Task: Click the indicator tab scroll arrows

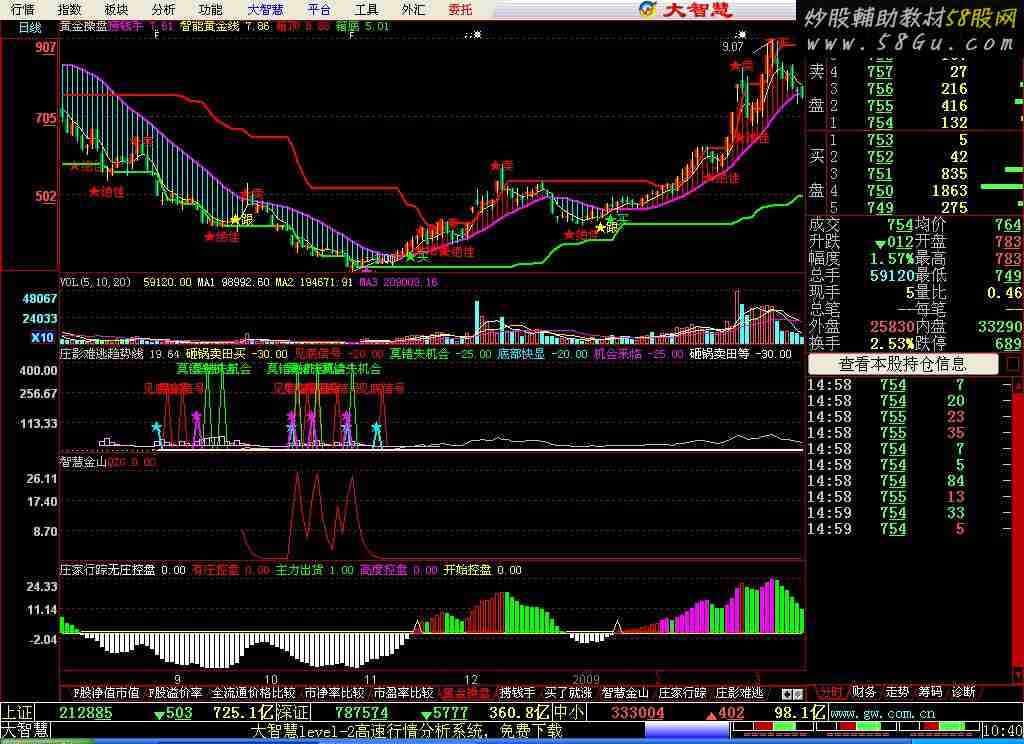Action: point(793,694)
